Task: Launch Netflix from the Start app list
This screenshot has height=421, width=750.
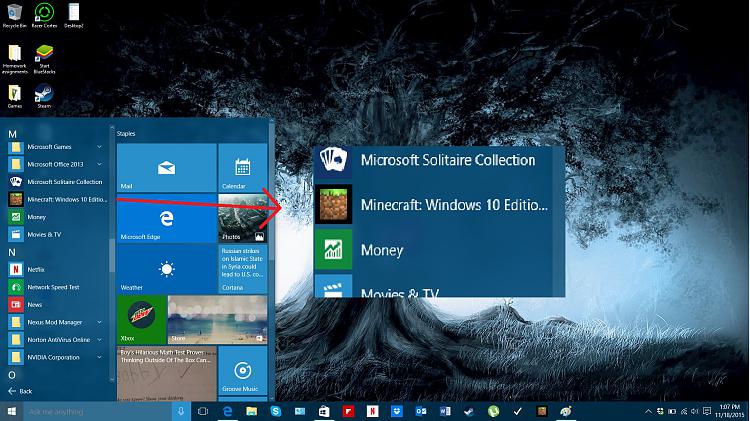Action: pos(56,269)
